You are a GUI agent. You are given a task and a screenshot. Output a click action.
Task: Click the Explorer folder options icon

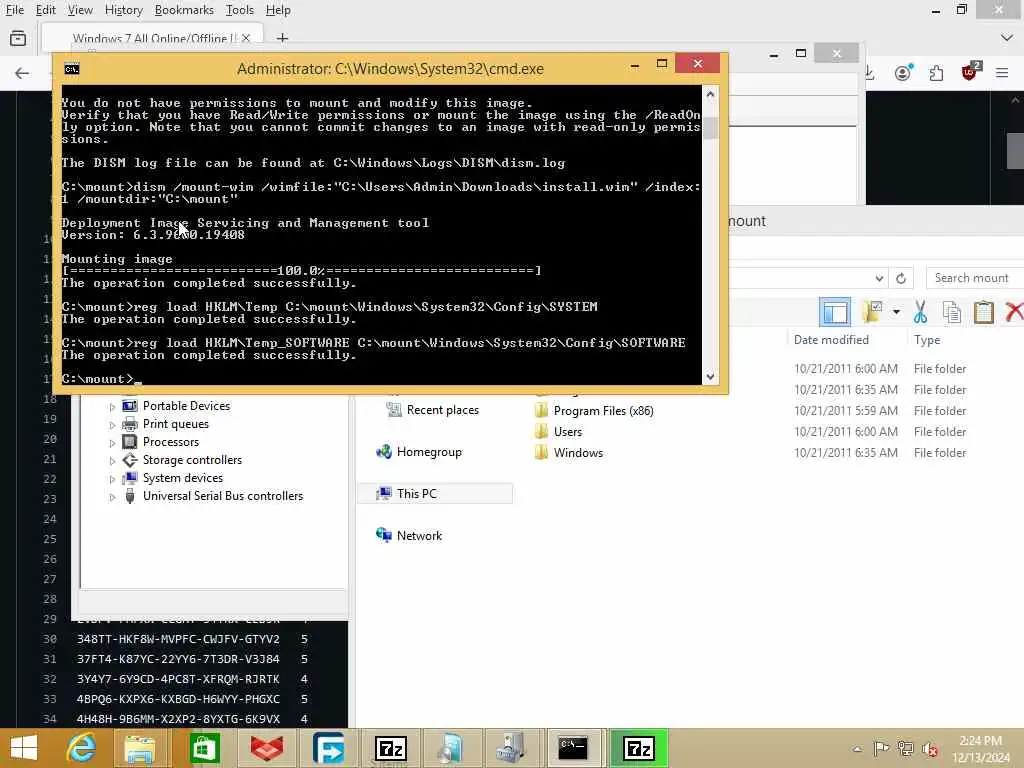(x=872, y=312)
